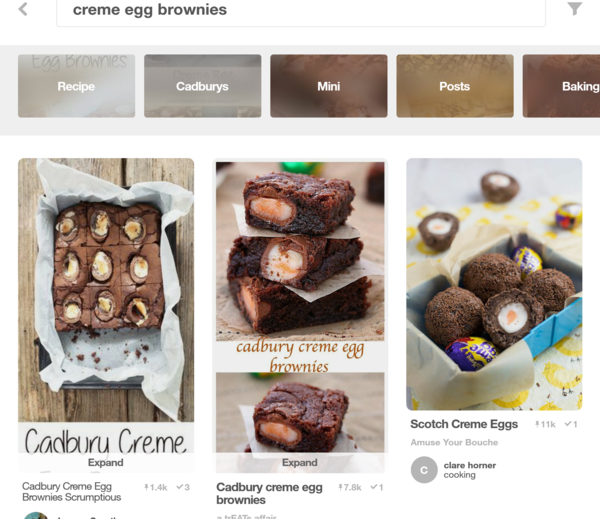Expand the cadbury creme egg brownies stack pin

tap(300, 462)
